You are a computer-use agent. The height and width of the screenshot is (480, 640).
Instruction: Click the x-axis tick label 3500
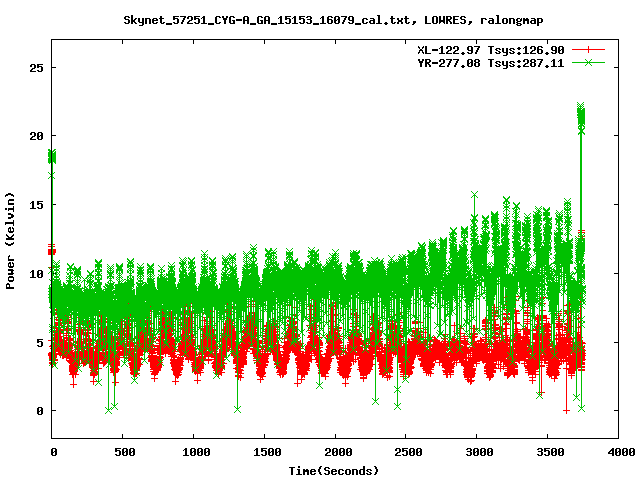coord(550,452)
